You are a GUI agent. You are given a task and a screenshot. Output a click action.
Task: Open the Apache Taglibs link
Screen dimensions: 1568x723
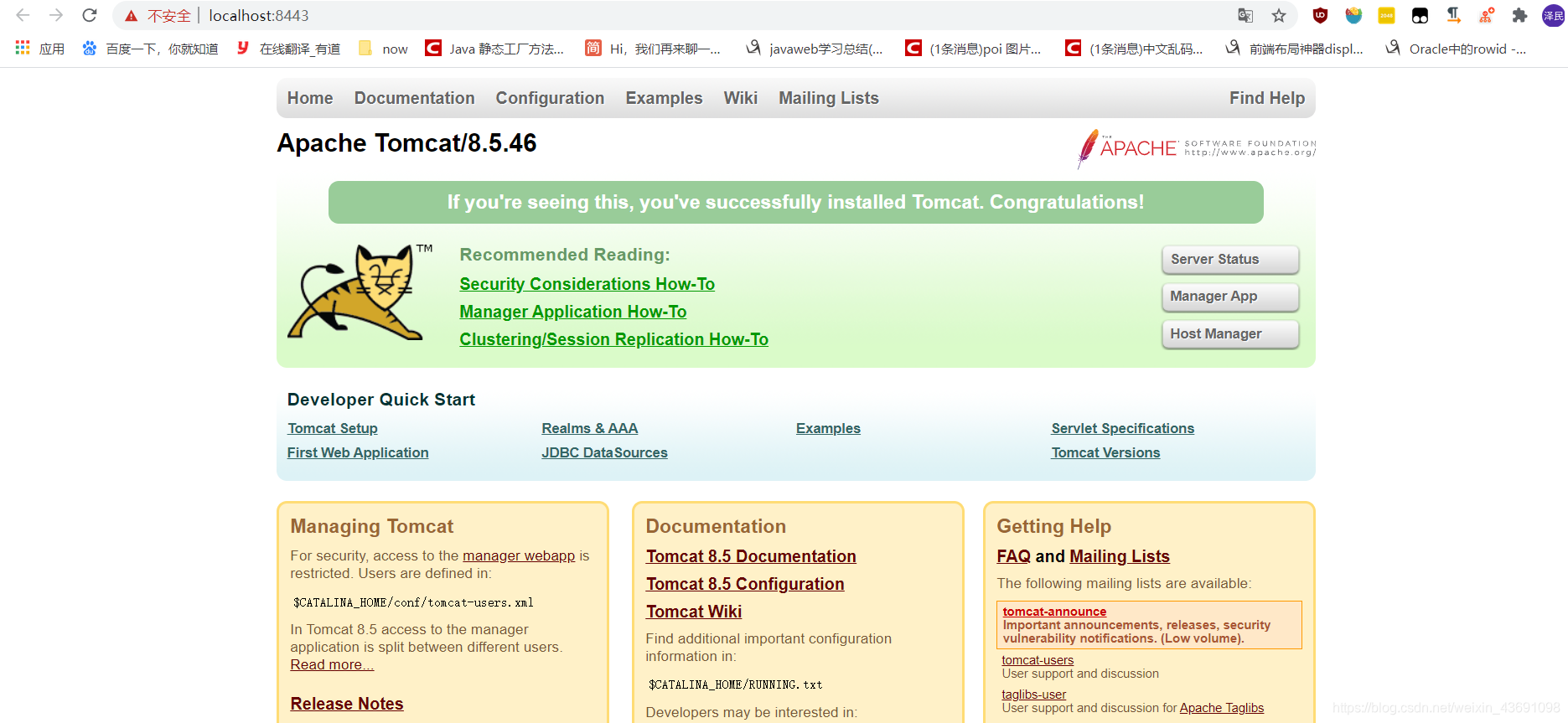click(1222, 708)
